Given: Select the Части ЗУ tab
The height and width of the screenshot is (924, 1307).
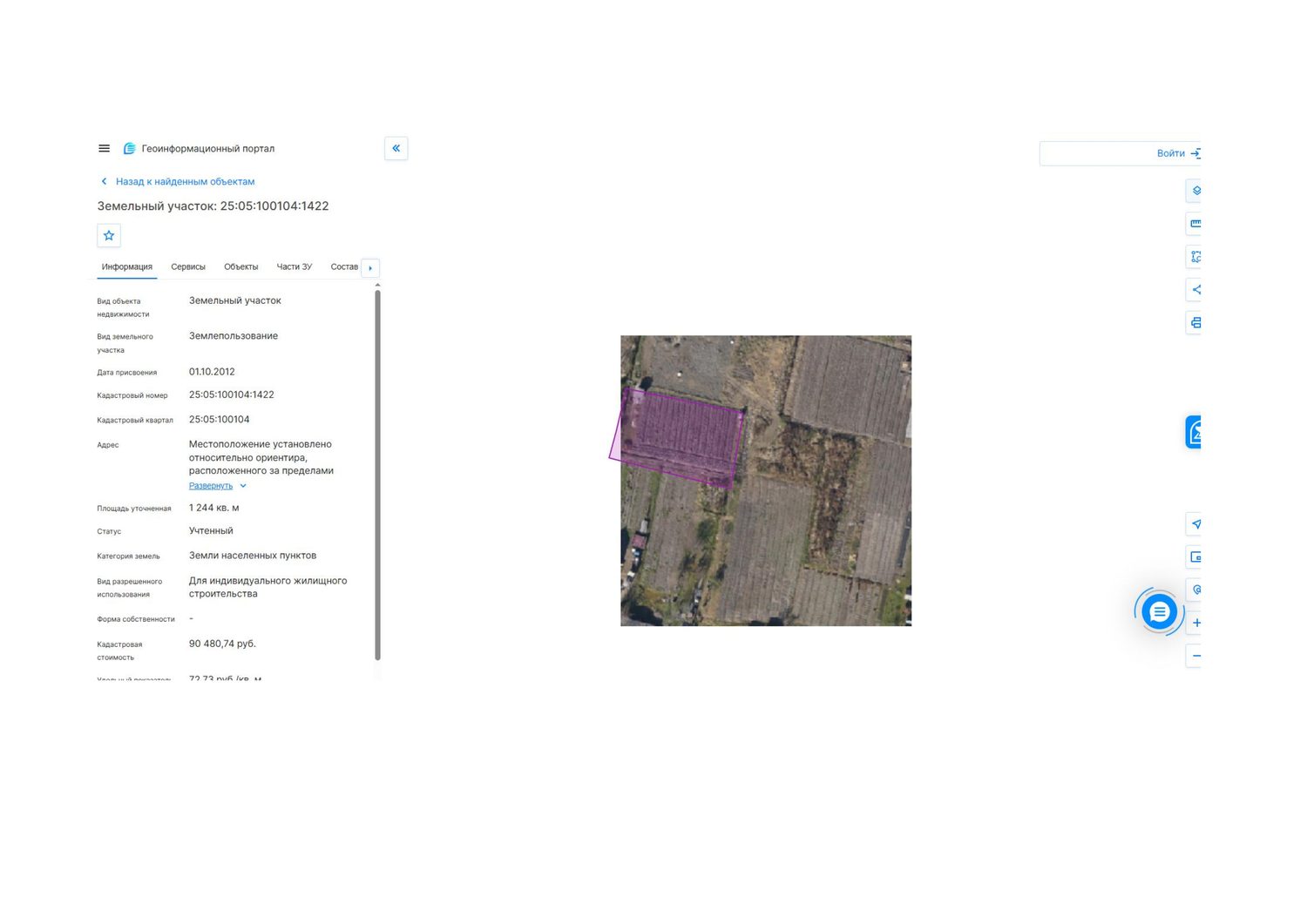Looking at the screenshot, I should pos(295,267).
